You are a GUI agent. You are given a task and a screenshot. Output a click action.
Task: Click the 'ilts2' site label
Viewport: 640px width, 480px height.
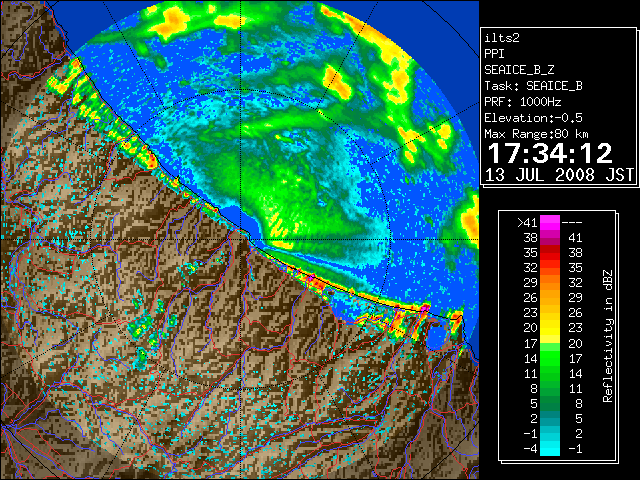click(x=502, y=38)
